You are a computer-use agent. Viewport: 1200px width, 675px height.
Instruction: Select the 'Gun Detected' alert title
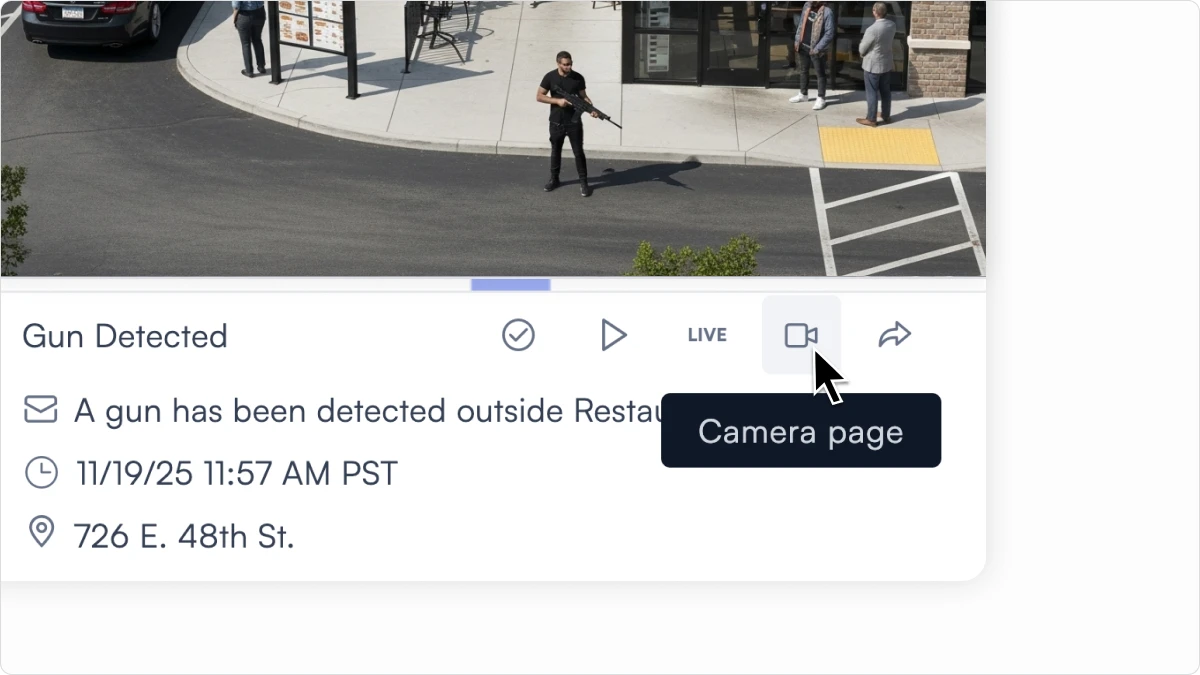[125, 336]
